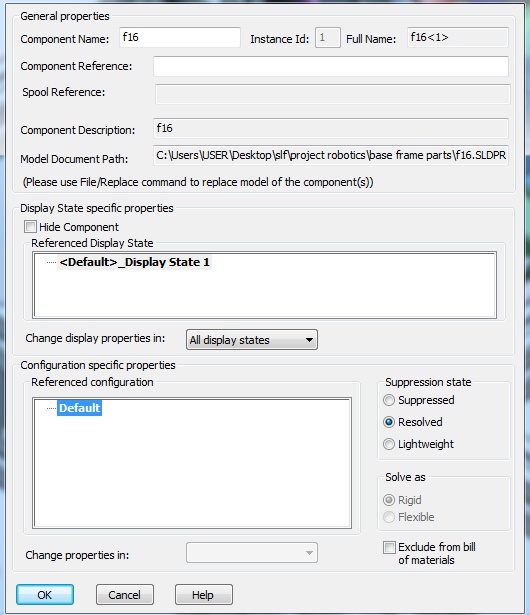Open the Change properties in dropdown
Viewport: 530px width, 615px height.
252,553
